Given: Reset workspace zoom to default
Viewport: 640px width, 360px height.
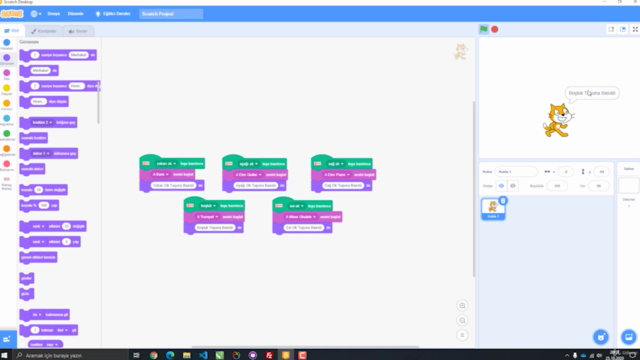Looking at the screenshot, I should point(462,335).
